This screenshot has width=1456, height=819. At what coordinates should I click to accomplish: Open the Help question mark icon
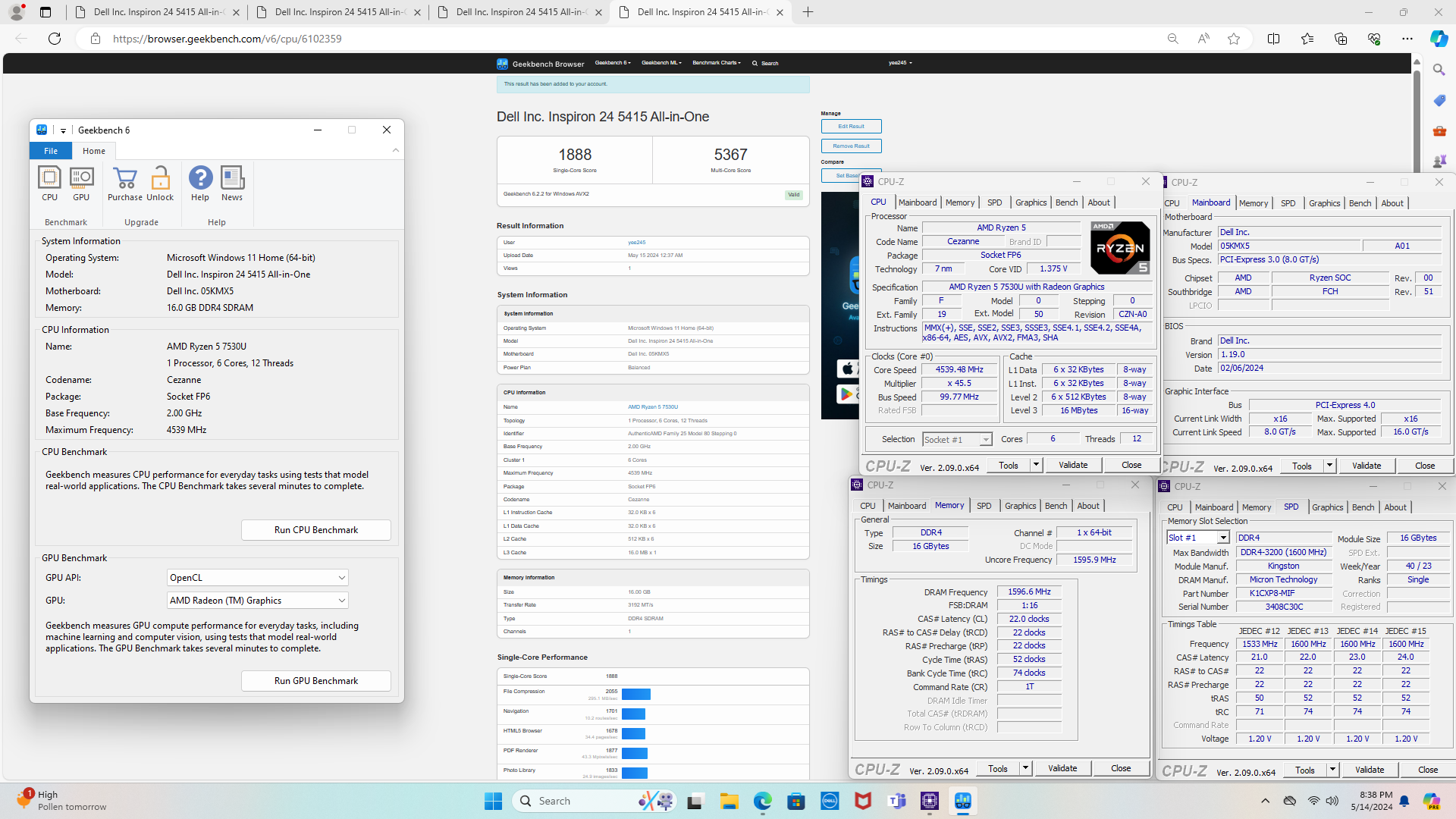tap(200, 184)
